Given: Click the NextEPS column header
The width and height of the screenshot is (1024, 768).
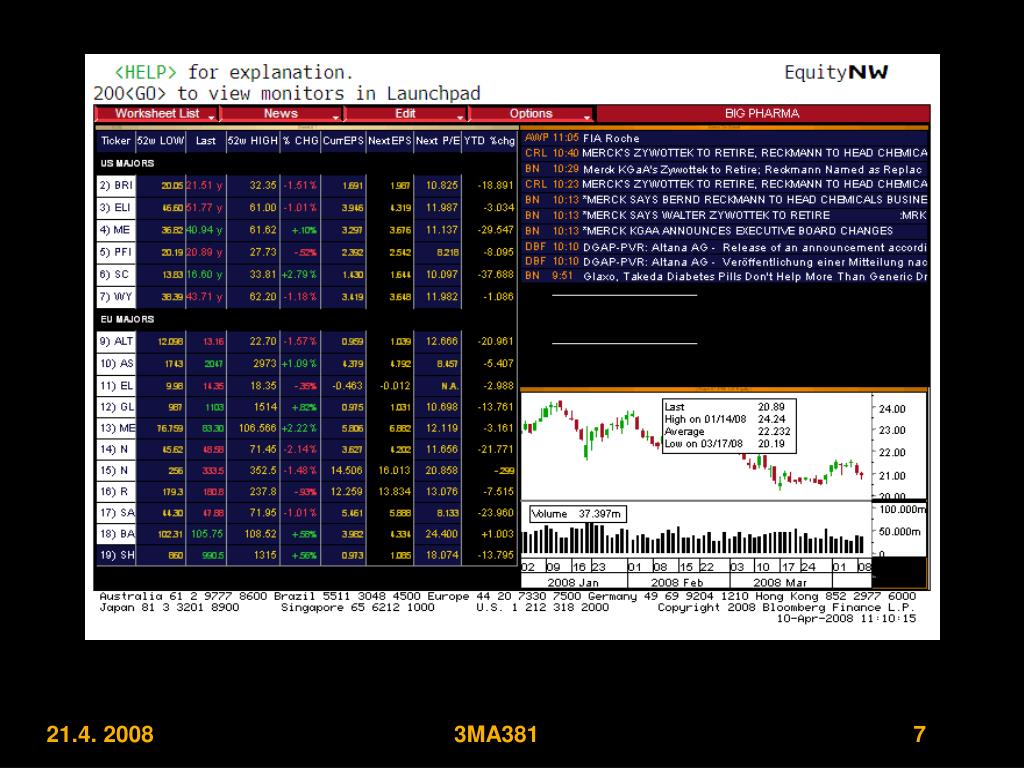Looking at the screenshot, I should [x=389, y=140].
